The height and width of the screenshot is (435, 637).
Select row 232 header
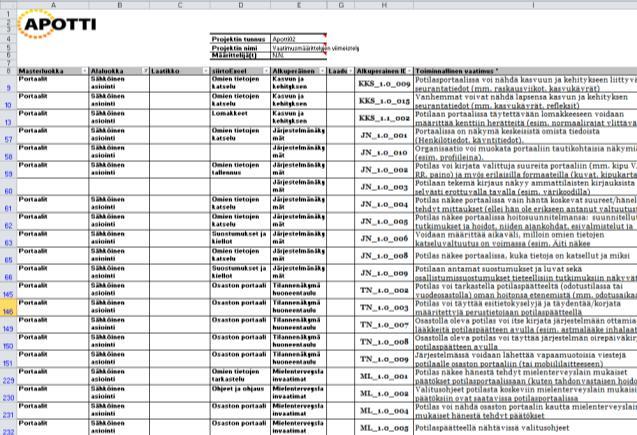pyautogui.click(x=9, y=428)
